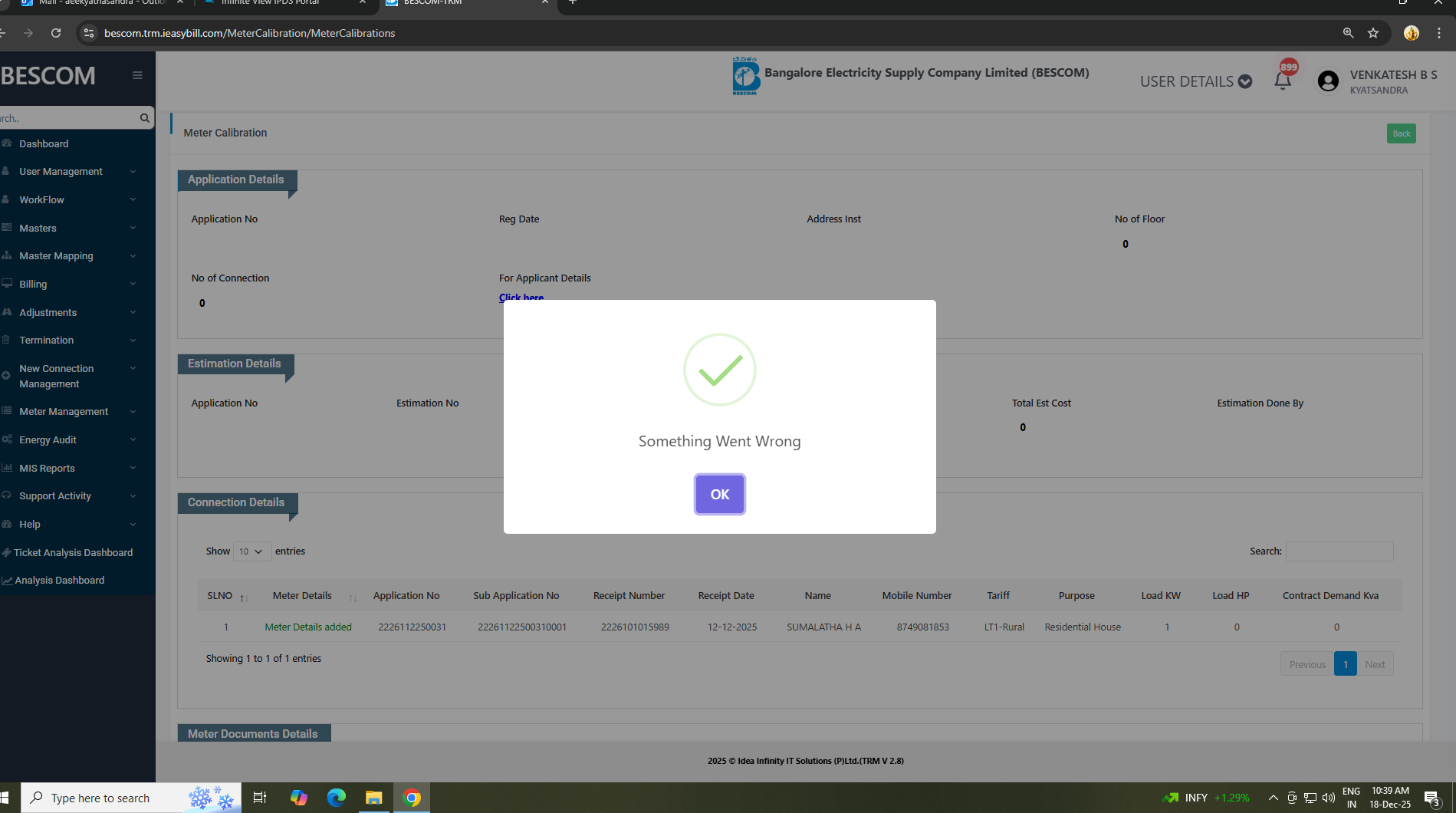Click the user profile avatar icon
This screenshot has height=813, width=1456.
(1328, 81)
